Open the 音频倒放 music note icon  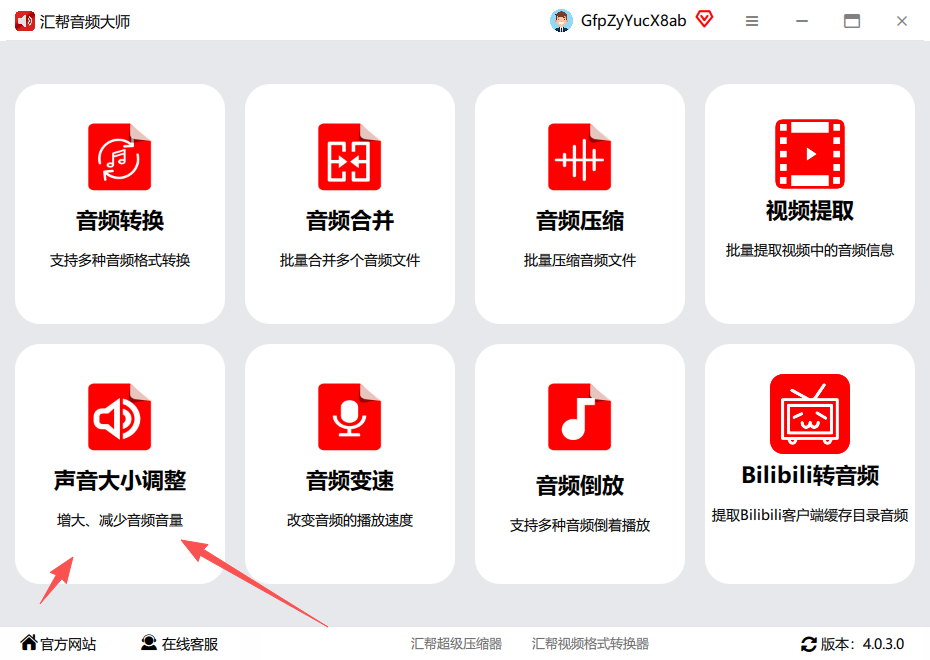(579, 416)
